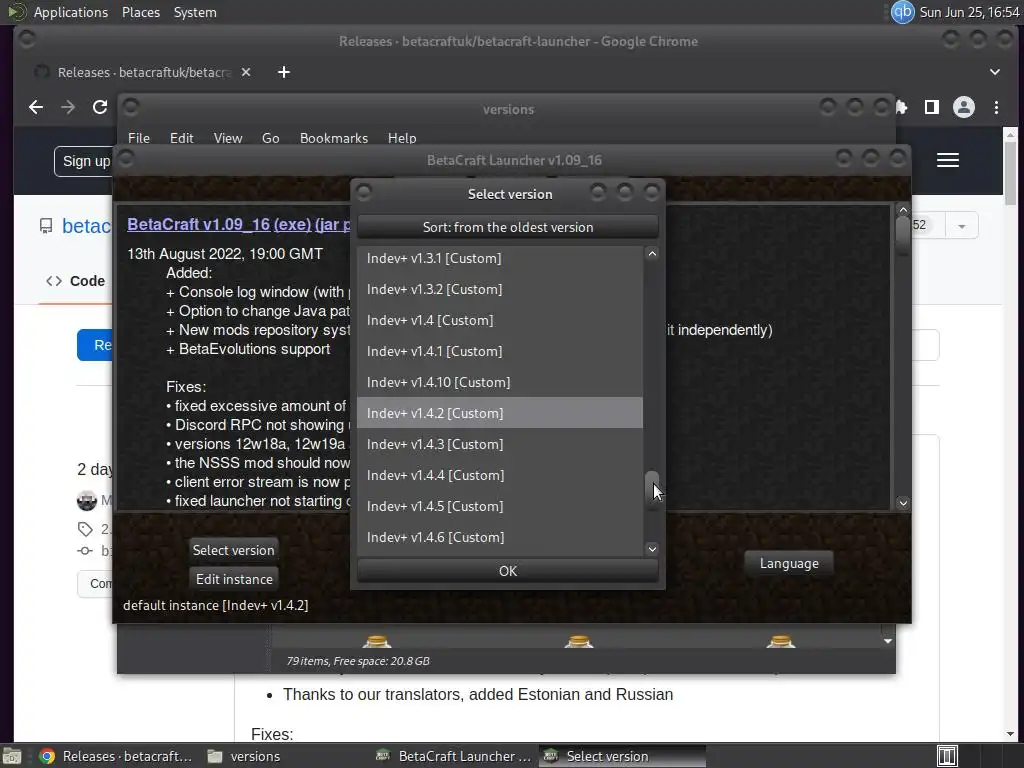
Task: Open new Chrome tab with plus icon
Action: coord(283,72)
